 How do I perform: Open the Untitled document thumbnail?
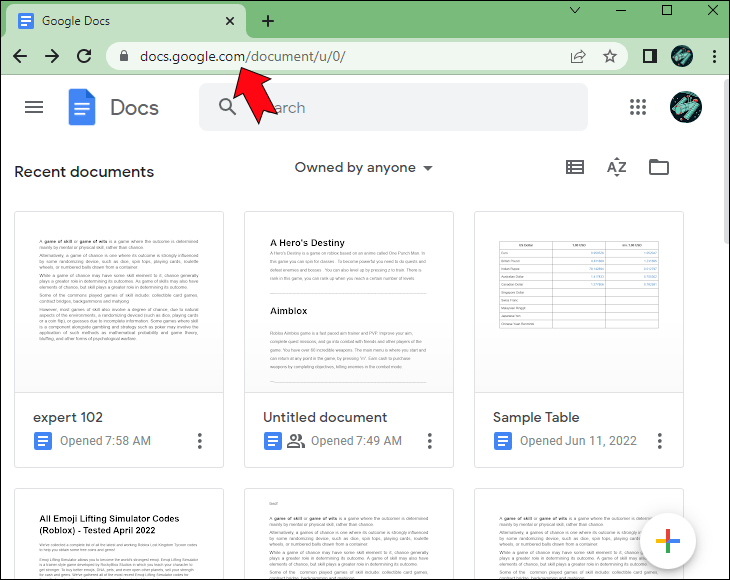coord(349,302)
